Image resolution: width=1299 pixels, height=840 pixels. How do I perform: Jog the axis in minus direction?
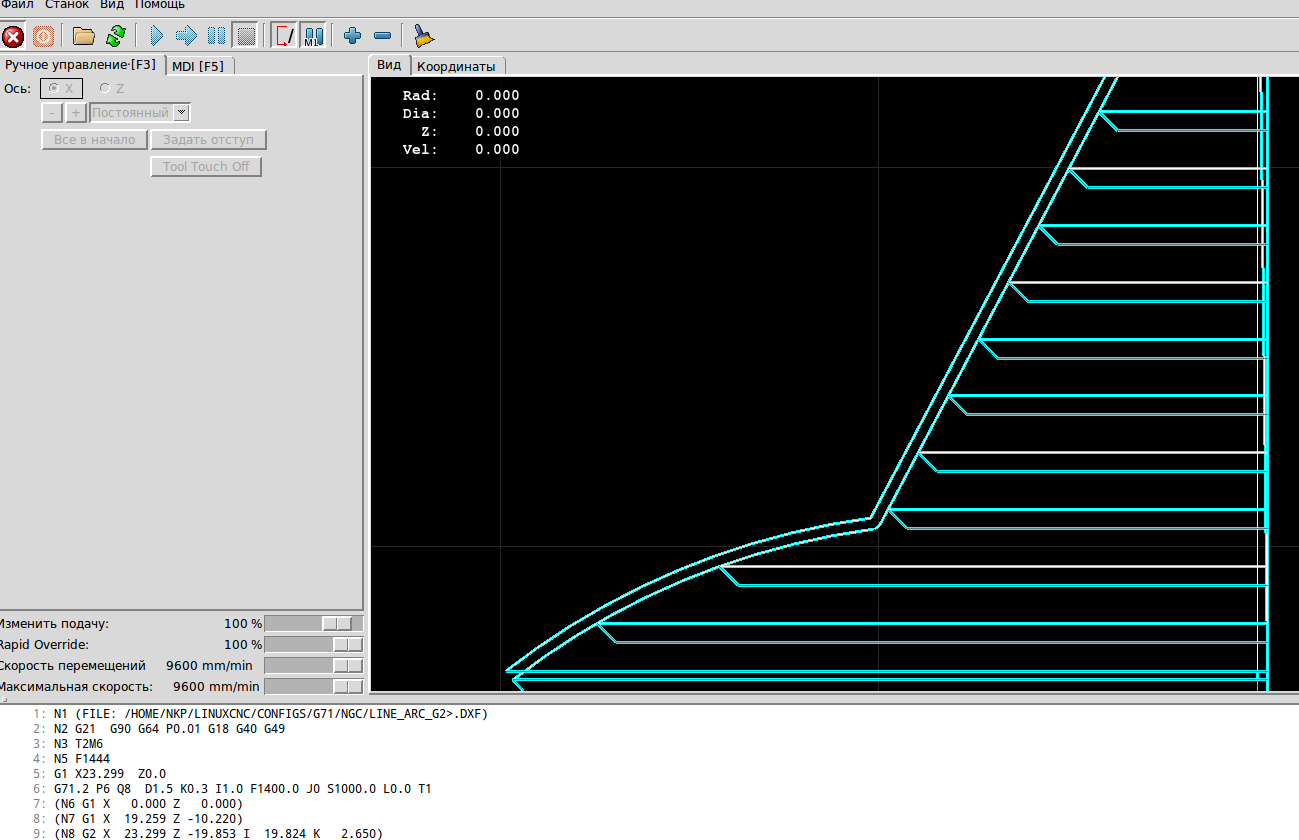click(53, 113)
